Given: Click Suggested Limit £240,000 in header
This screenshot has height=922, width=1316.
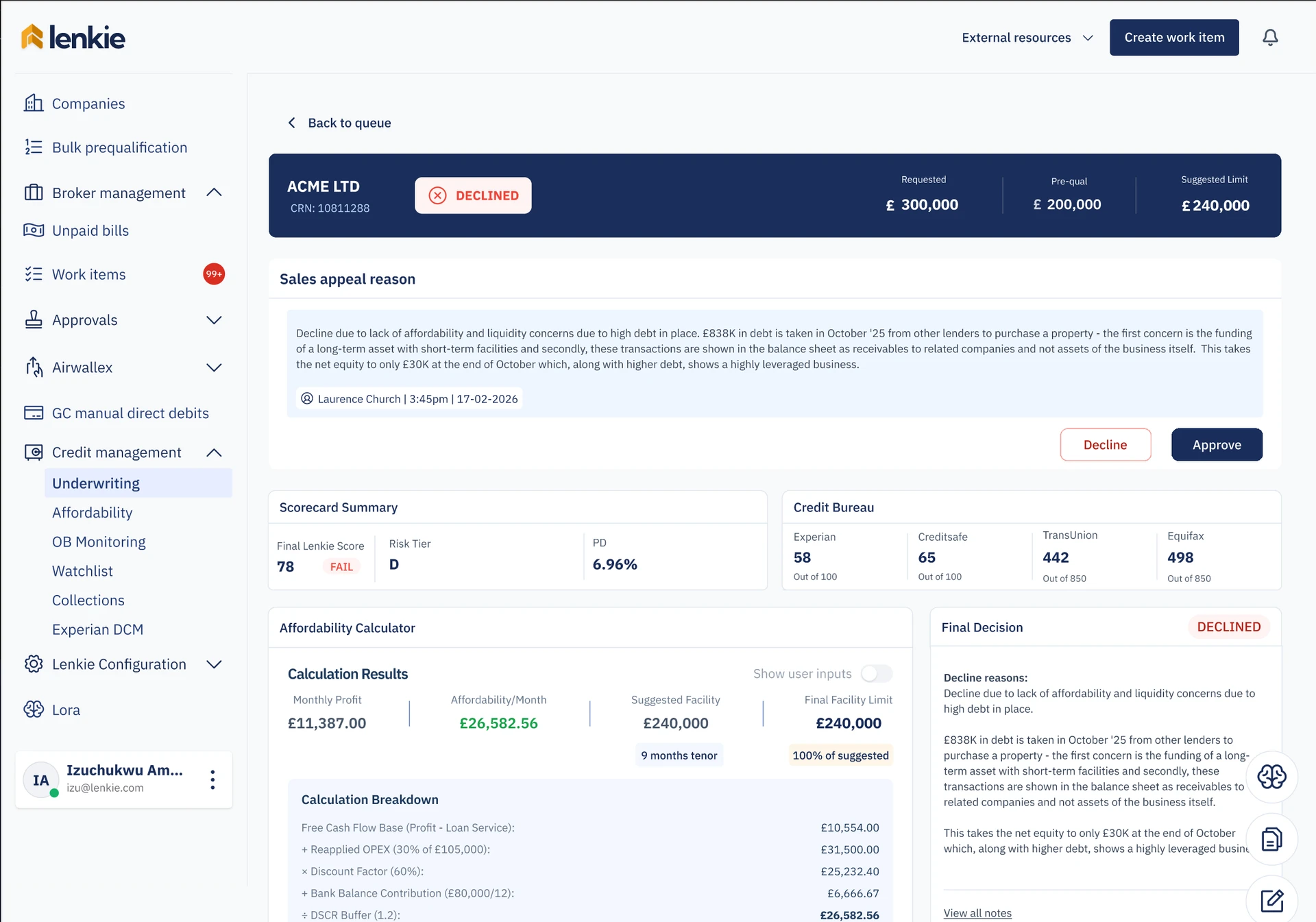Looking at the screenshot, I should point(1215,206).
